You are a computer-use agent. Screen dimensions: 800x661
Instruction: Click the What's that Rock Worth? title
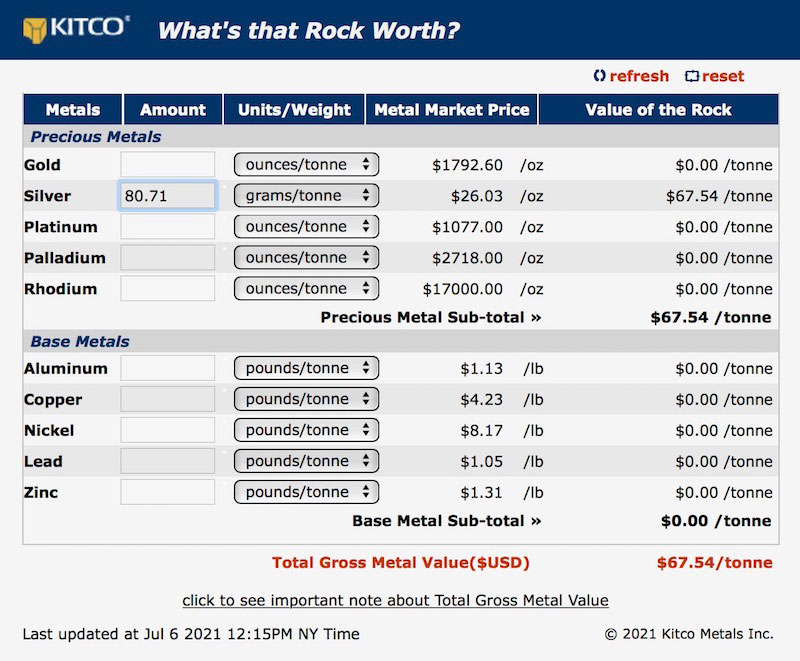pos(308,31)
